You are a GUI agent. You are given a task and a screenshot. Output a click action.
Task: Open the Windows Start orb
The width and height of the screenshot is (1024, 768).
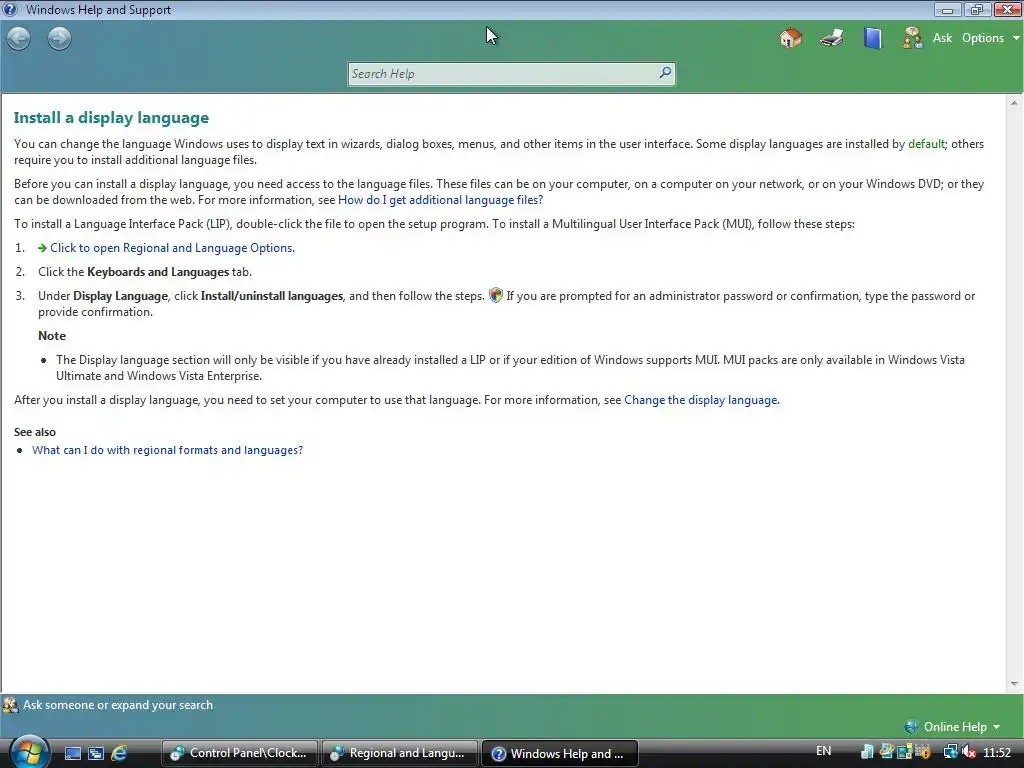point(28,752)
